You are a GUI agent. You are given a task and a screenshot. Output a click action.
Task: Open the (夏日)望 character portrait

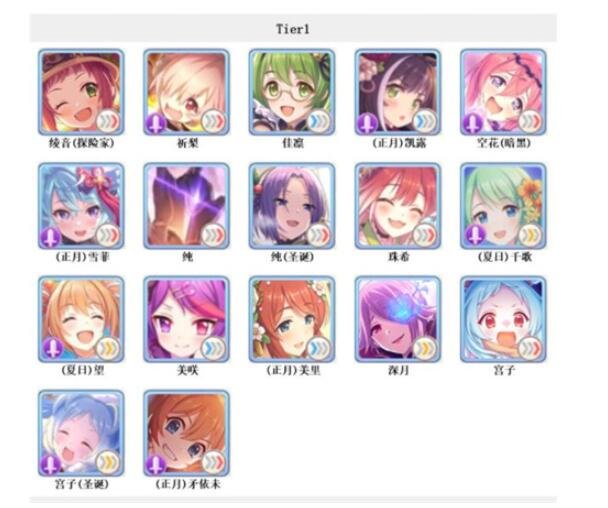[x=81, y=320]
